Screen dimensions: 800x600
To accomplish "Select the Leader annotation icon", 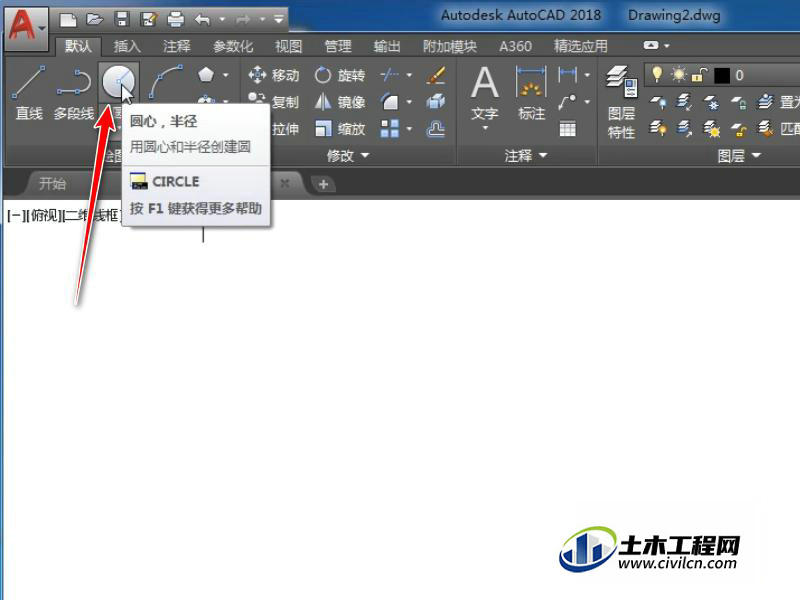I will click(568, 102).
